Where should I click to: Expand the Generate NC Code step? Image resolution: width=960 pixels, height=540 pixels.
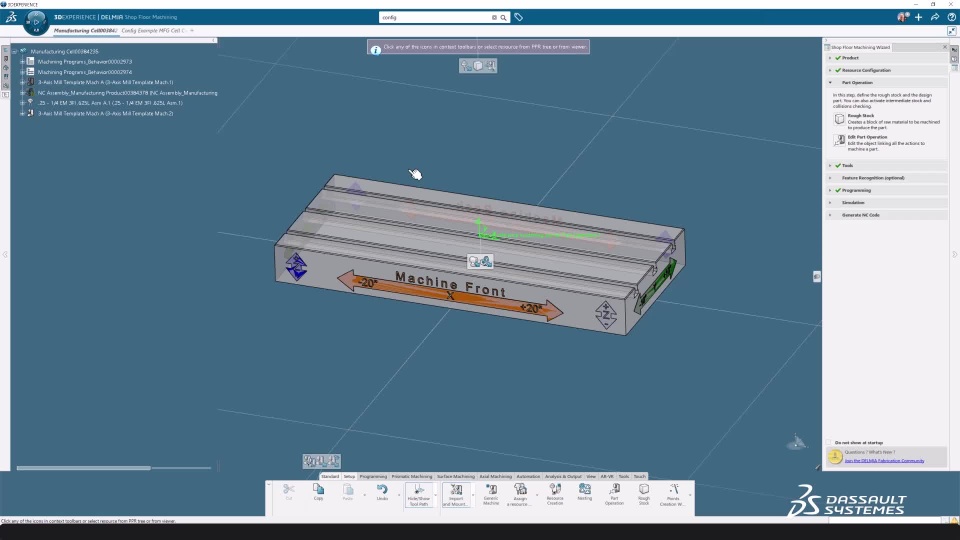[830, 215]
